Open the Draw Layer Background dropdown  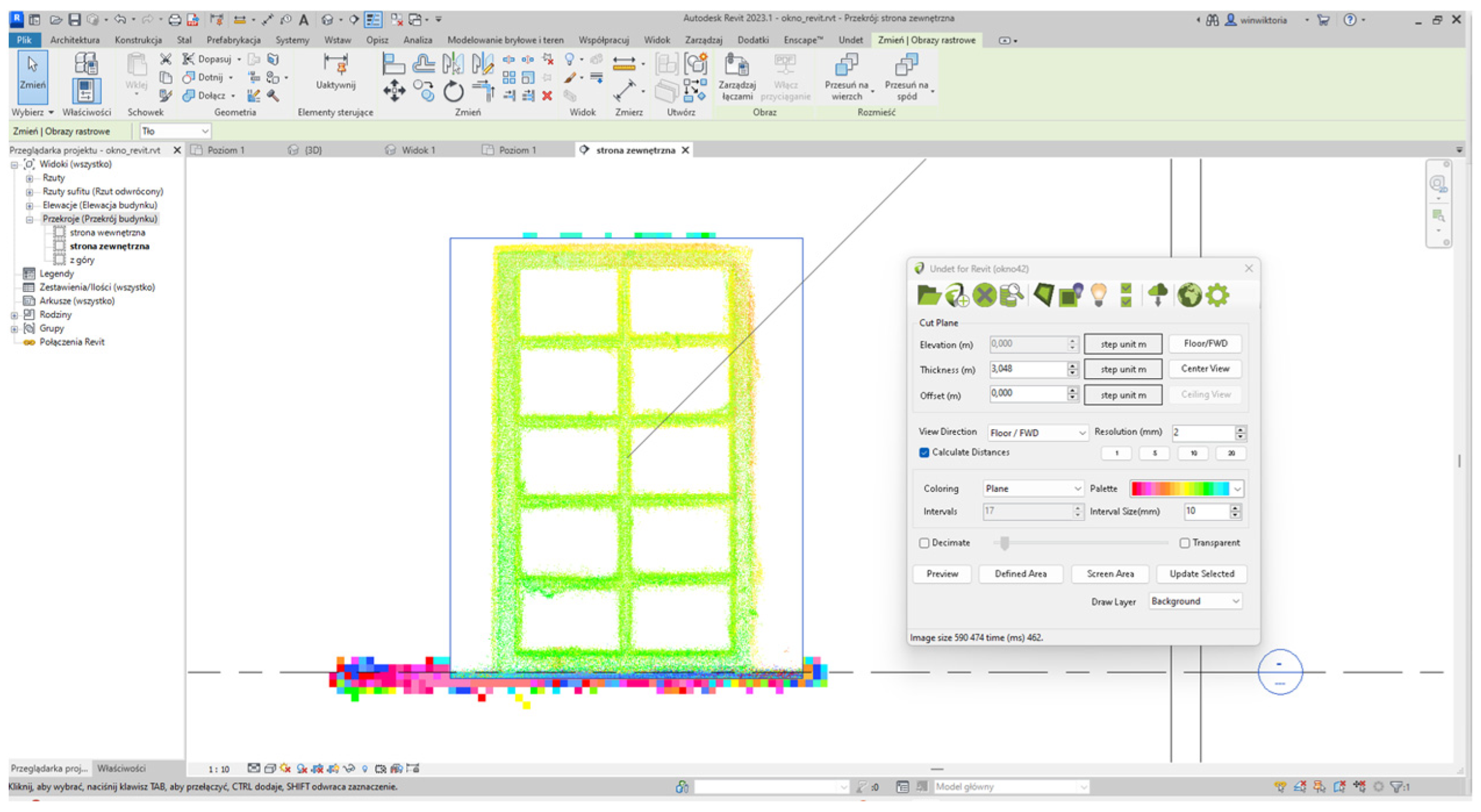pyautogui.click(x=1195, y=602)
